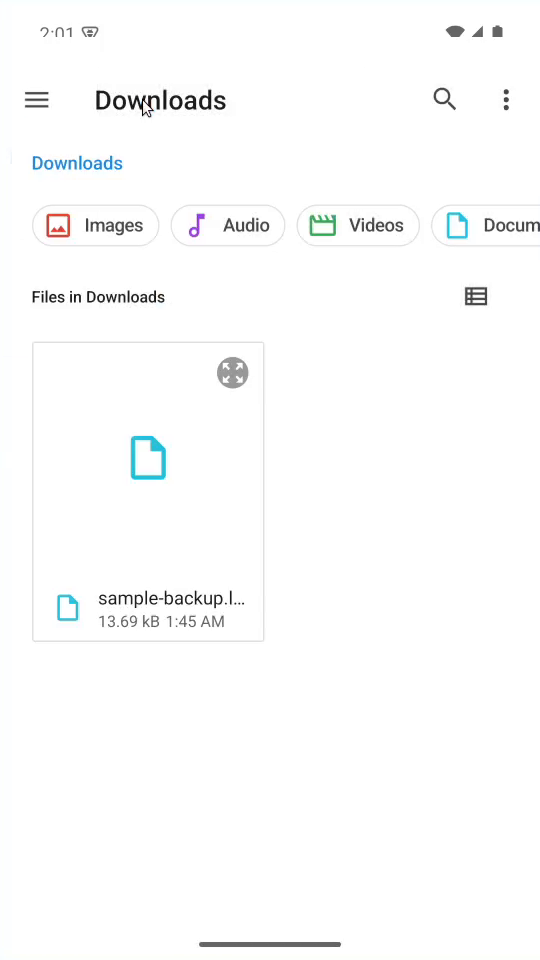
Task: Filter by Videos chip
Action: [x=358, y=225]
